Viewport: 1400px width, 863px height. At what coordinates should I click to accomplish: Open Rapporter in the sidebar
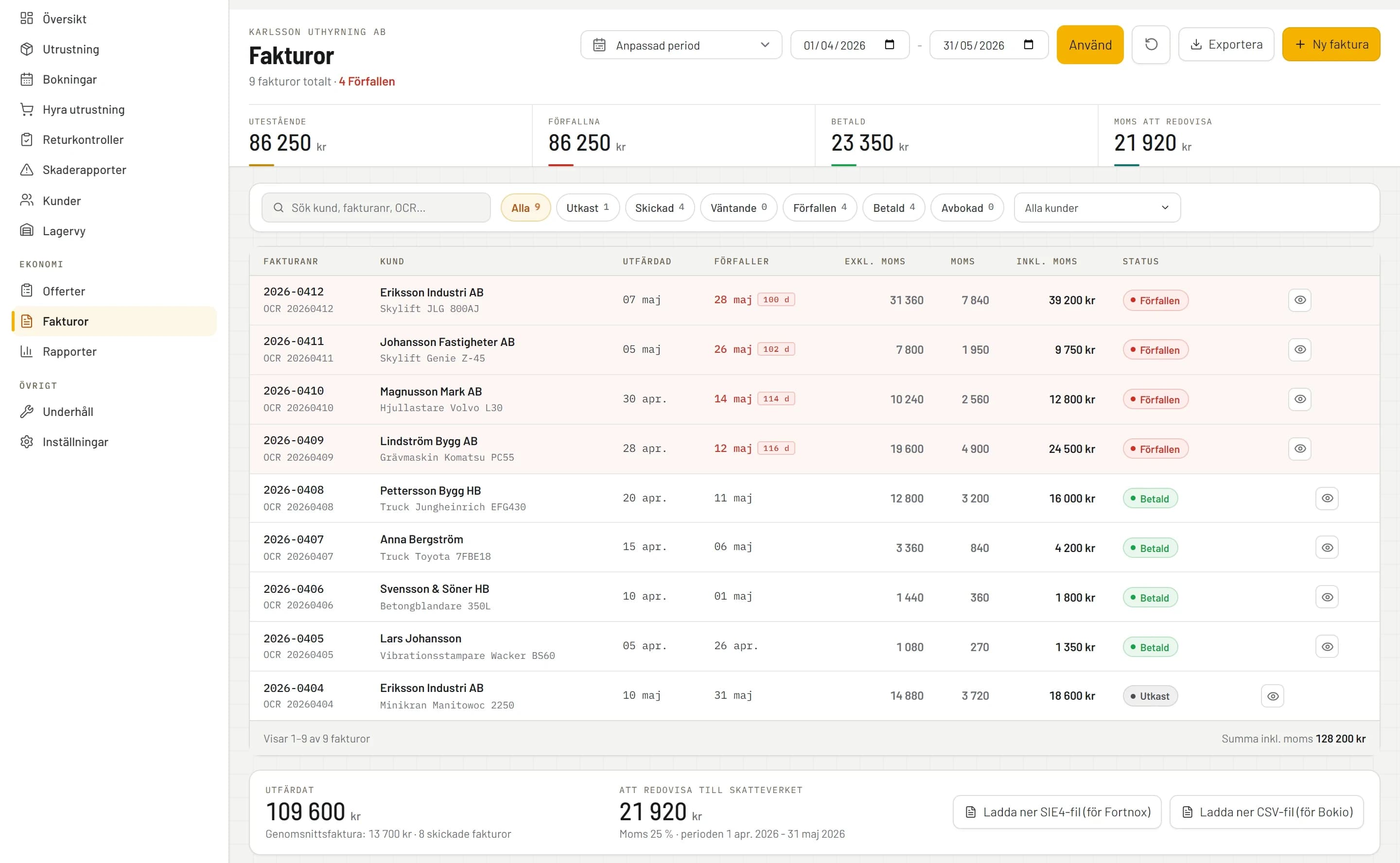point(114,352)
